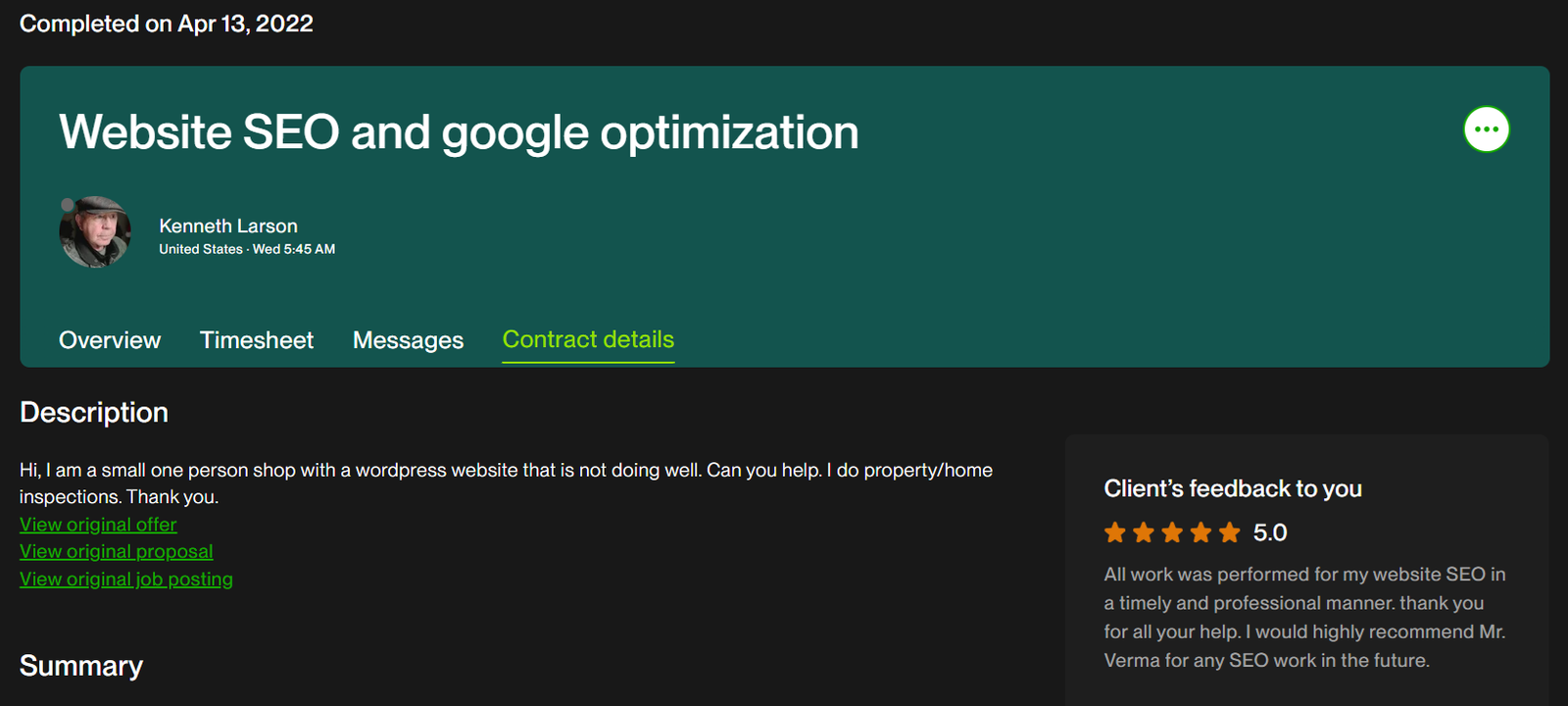
Task: Click Kenneth Larson's profile photo
Action: pos(95,232)
